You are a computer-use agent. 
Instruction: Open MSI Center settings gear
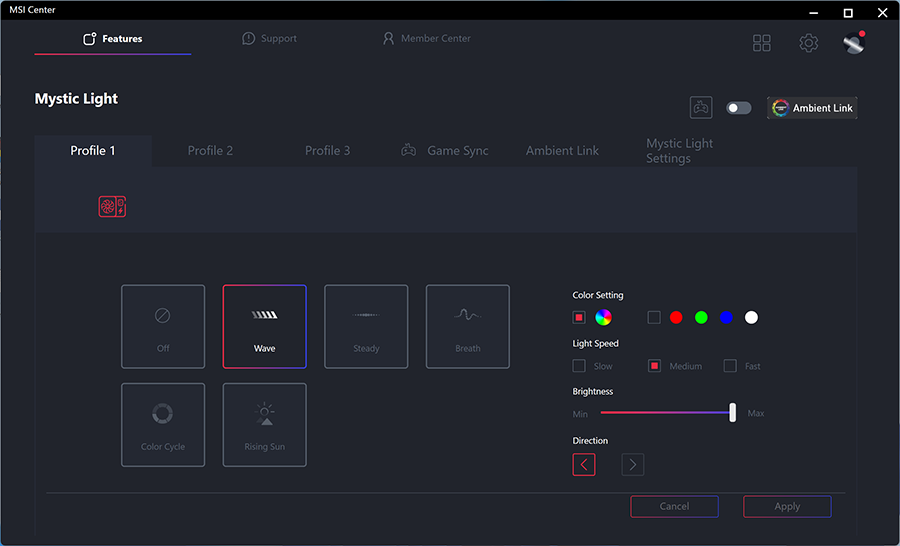(x=808, y=42)
